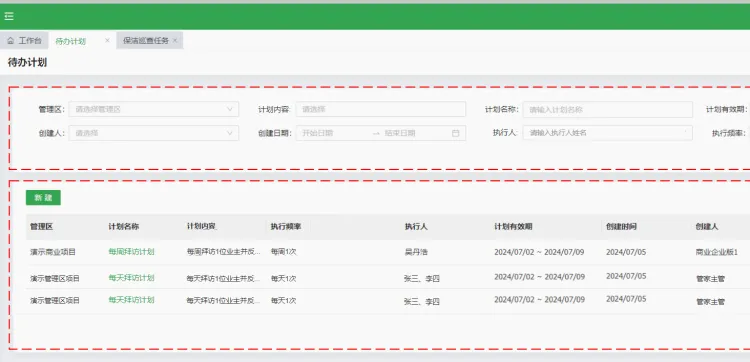The width and height of the screenshot is (750, 362).
Task: Open 每天拜访计划 link in third row
Action: point(132,300)
